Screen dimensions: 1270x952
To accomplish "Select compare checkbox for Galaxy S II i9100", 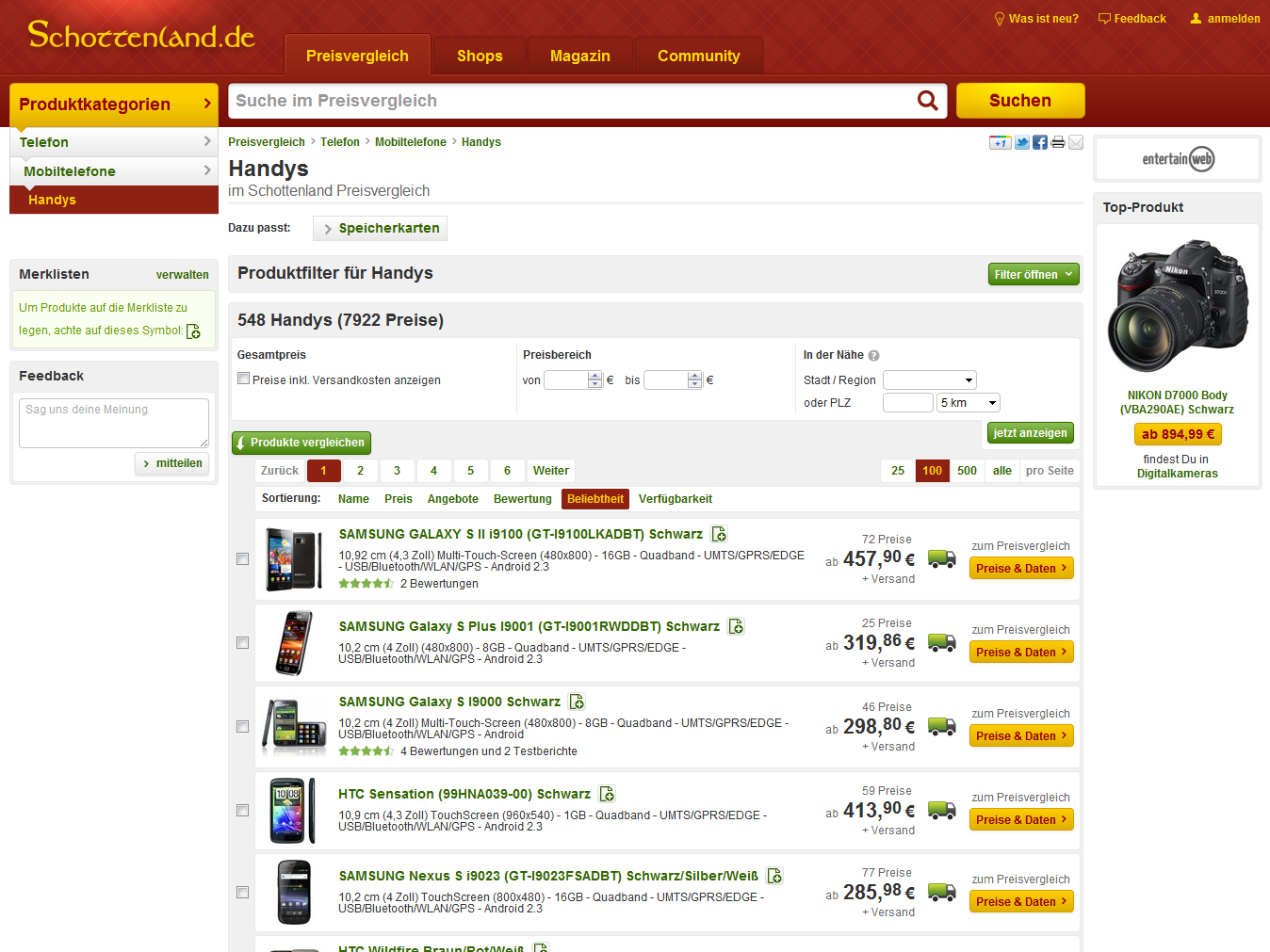I will pos(243,559).
